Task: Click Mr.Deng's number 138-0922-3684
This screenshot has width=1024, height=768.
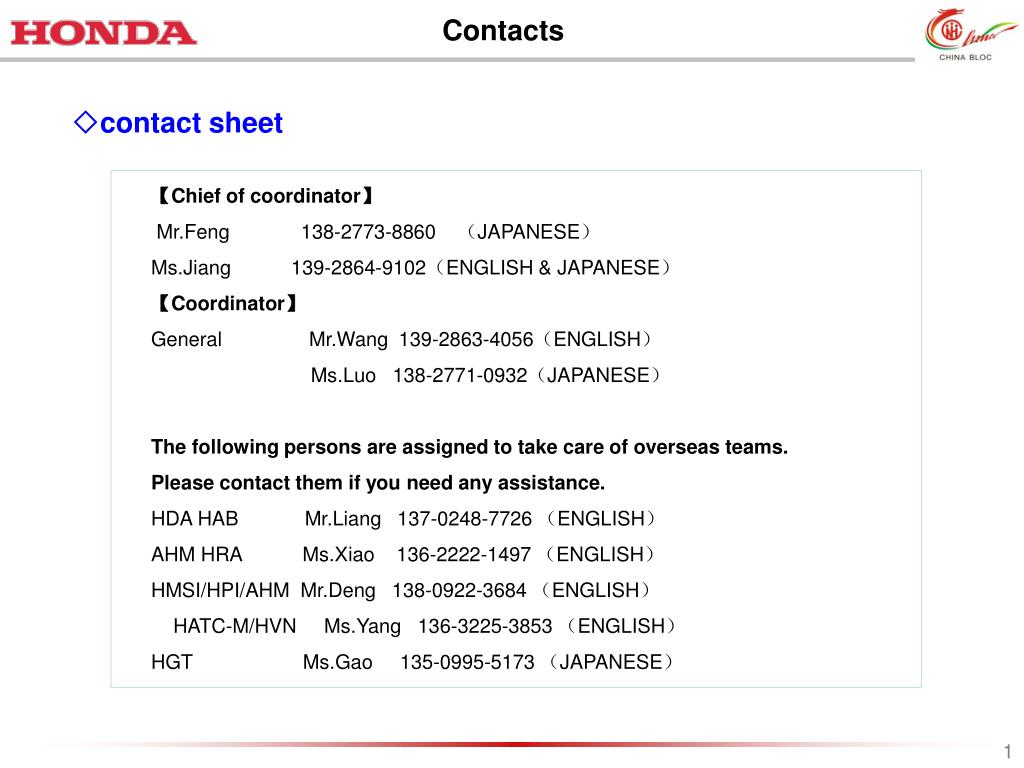Action: (x=459, y=590)
